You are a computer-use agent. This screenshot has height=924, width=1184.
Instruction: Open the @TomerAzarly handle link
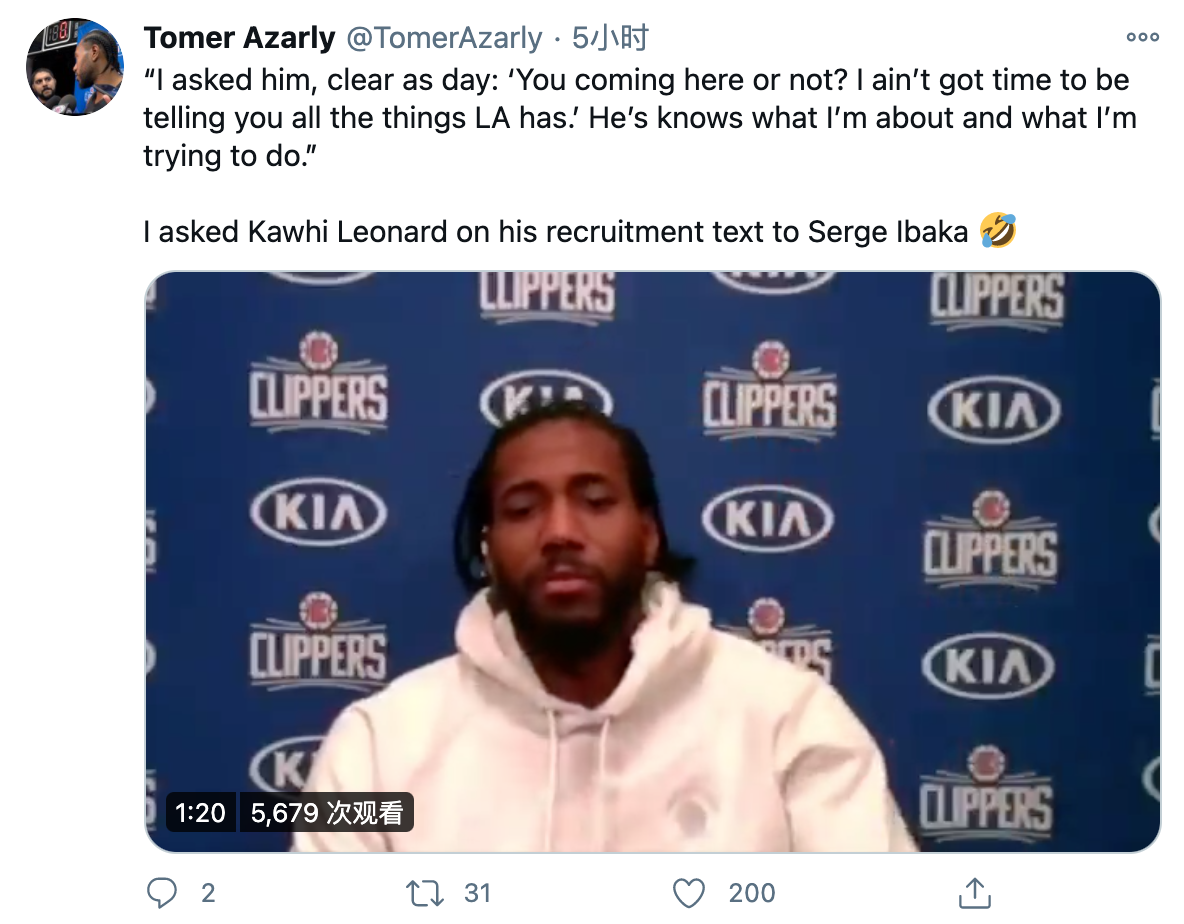444,38
